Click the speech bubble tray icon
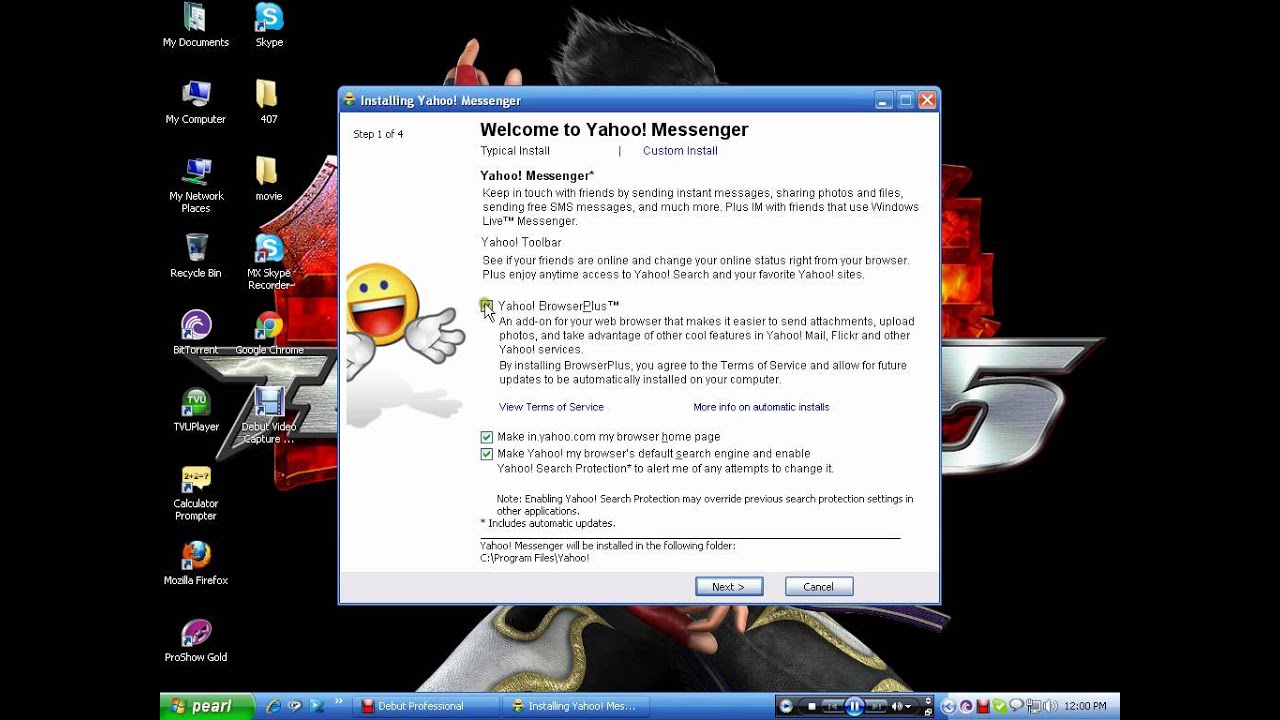This screenshot has width=1280, height=720. 1016,705
